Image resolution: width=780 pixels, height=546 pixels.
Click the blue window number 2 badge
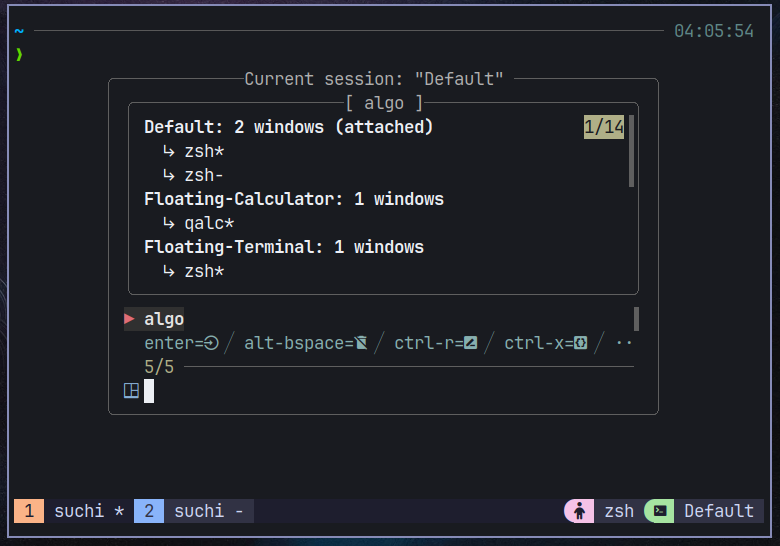149,511
